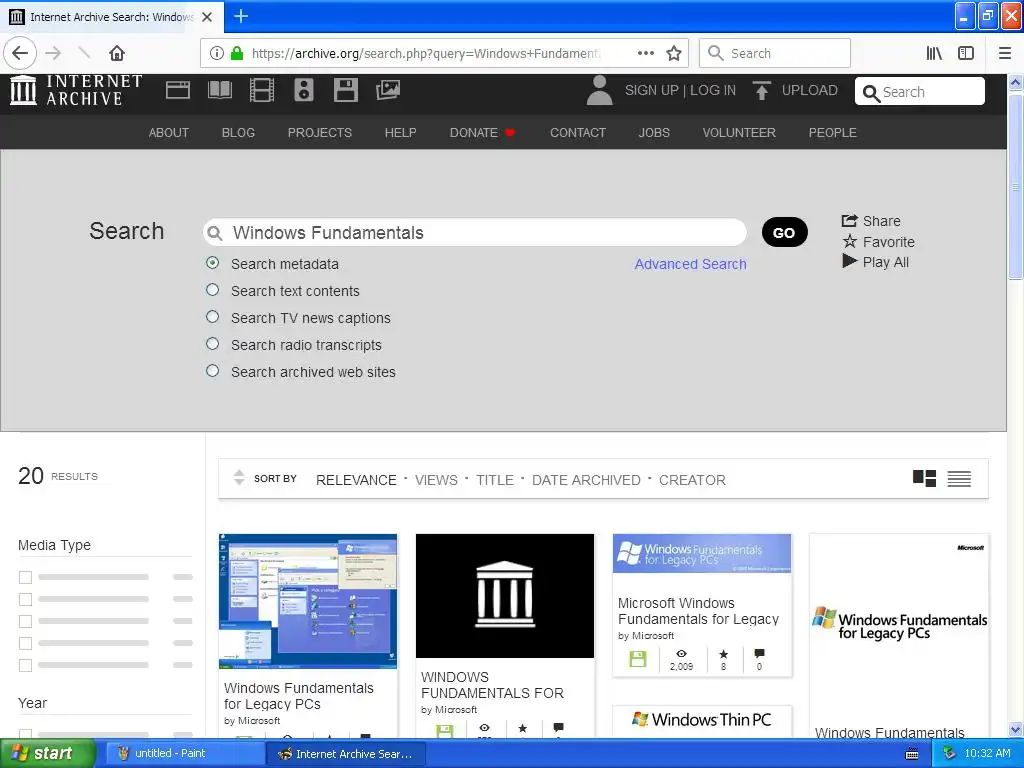Show site information icon in address bar
This screenshot has width=1024, height=768.
click(217, 53)
